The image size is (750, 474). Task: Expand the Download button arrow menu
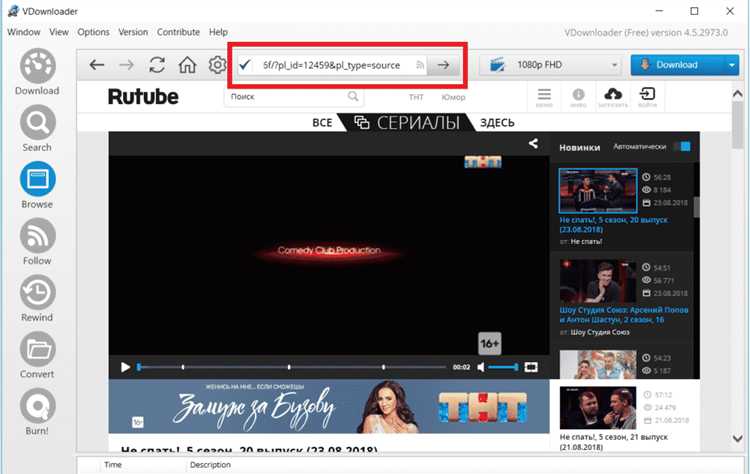[732, 65]
